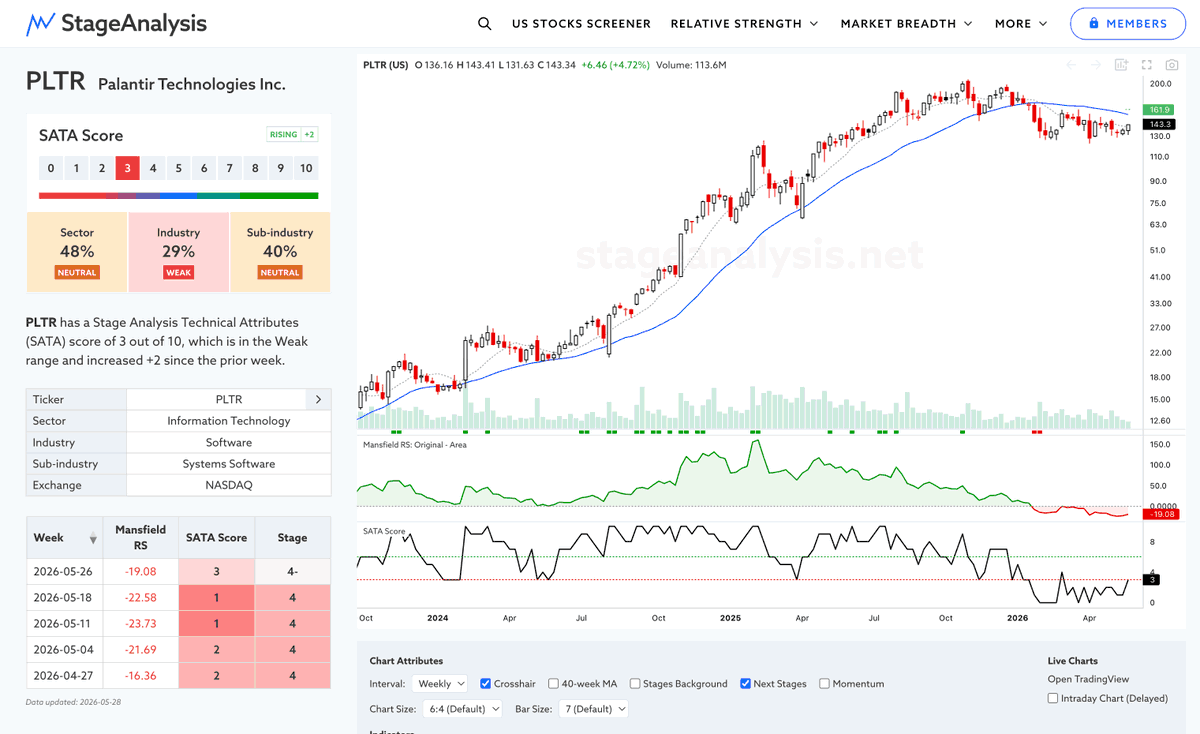Disable the Crosshair checkbox
Viewport: 1200px width, 734px height.
486,684
